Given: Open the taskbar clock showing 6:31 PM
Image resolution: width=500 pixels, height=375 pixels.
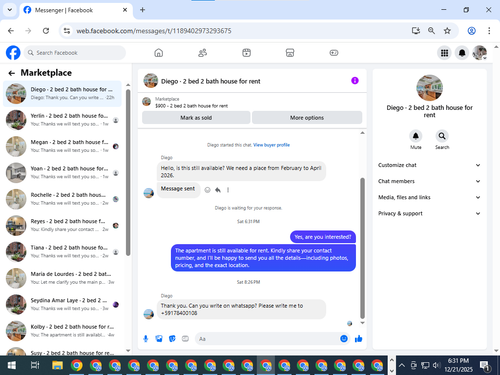Looking at the screenshot, I should pos(458,365).
